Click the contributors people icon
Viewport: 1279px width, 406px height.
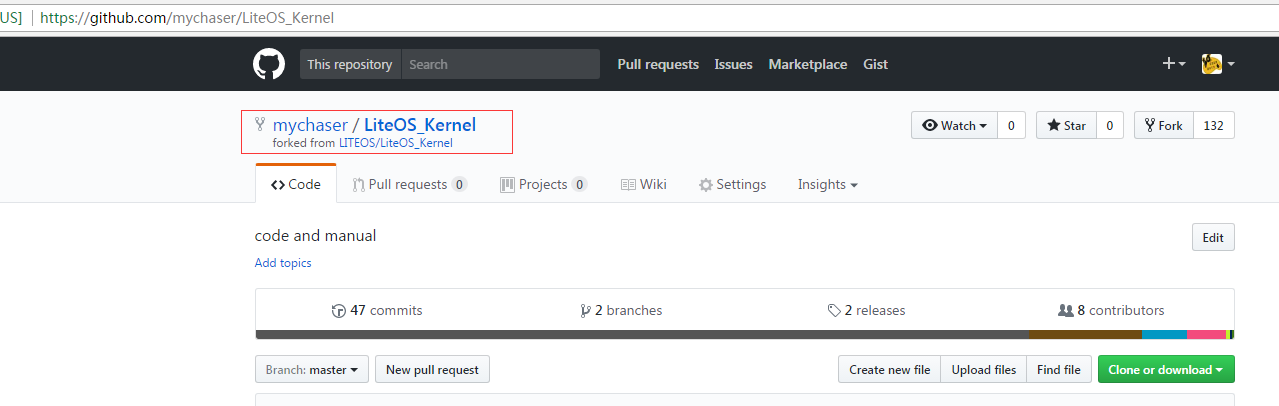pos(1065,311)
